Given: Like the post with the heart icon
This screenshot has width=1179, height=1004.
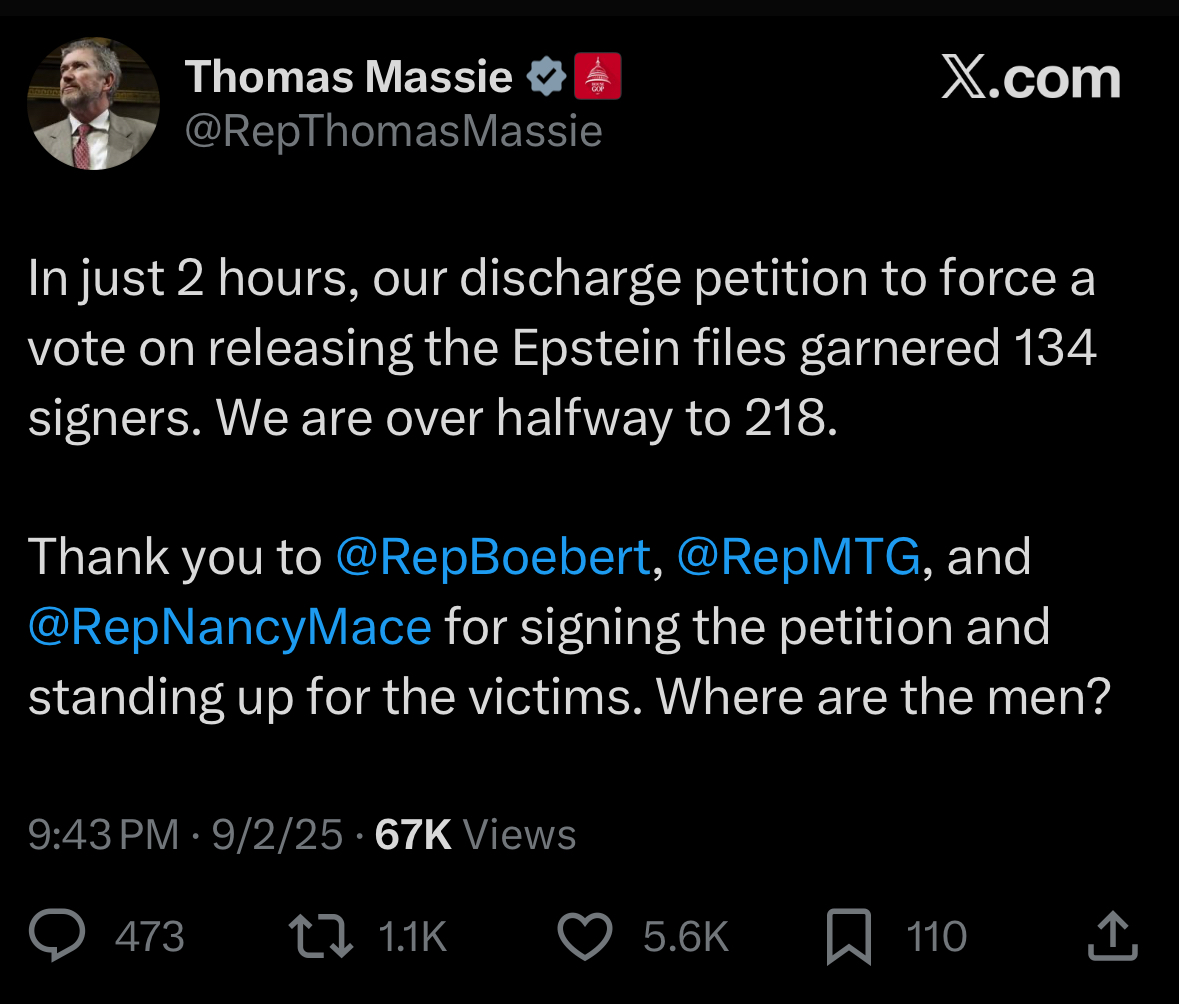Looking at the screenshot, I should point(585,936).
